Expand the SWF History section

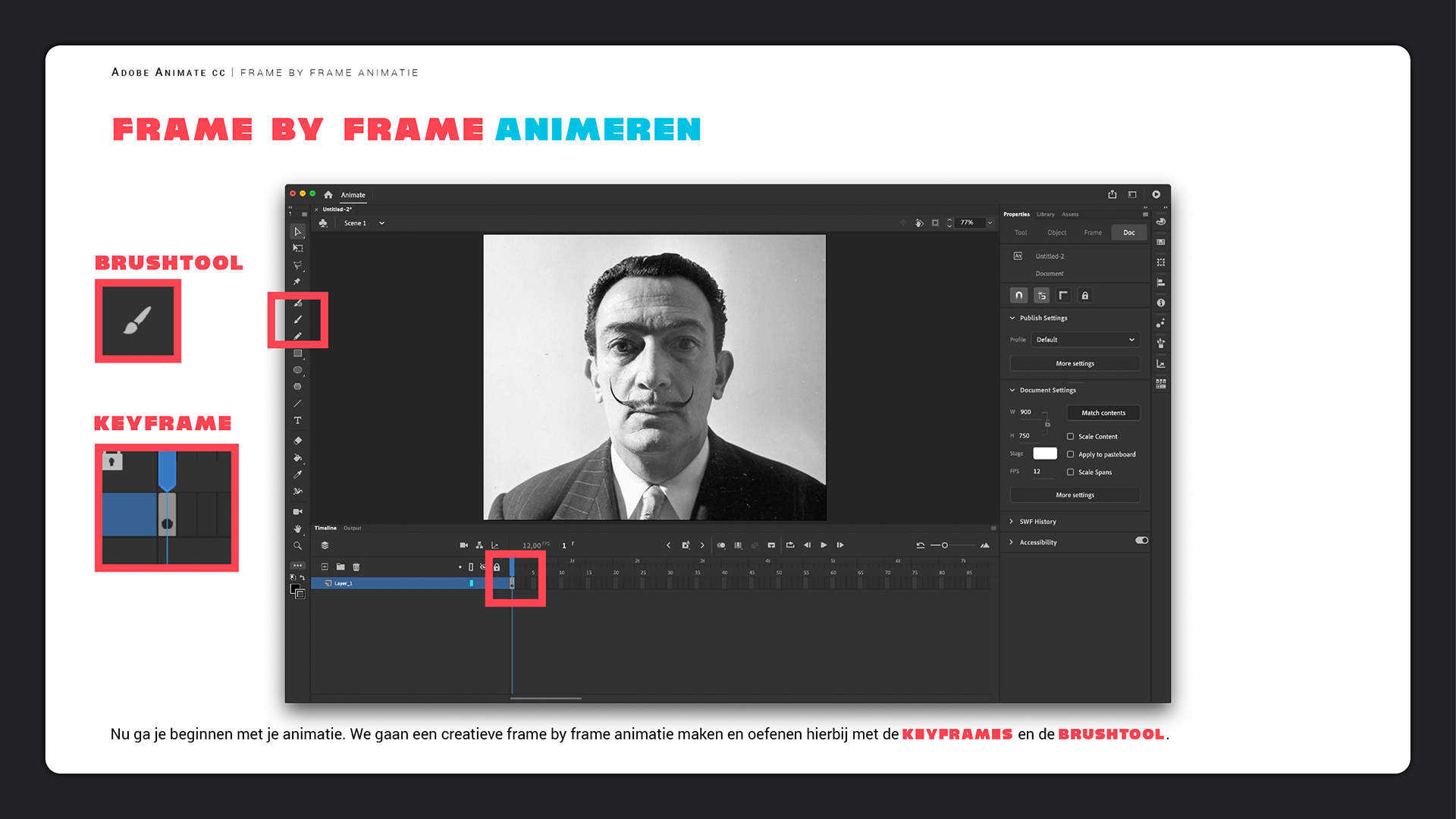(1037, 522)
